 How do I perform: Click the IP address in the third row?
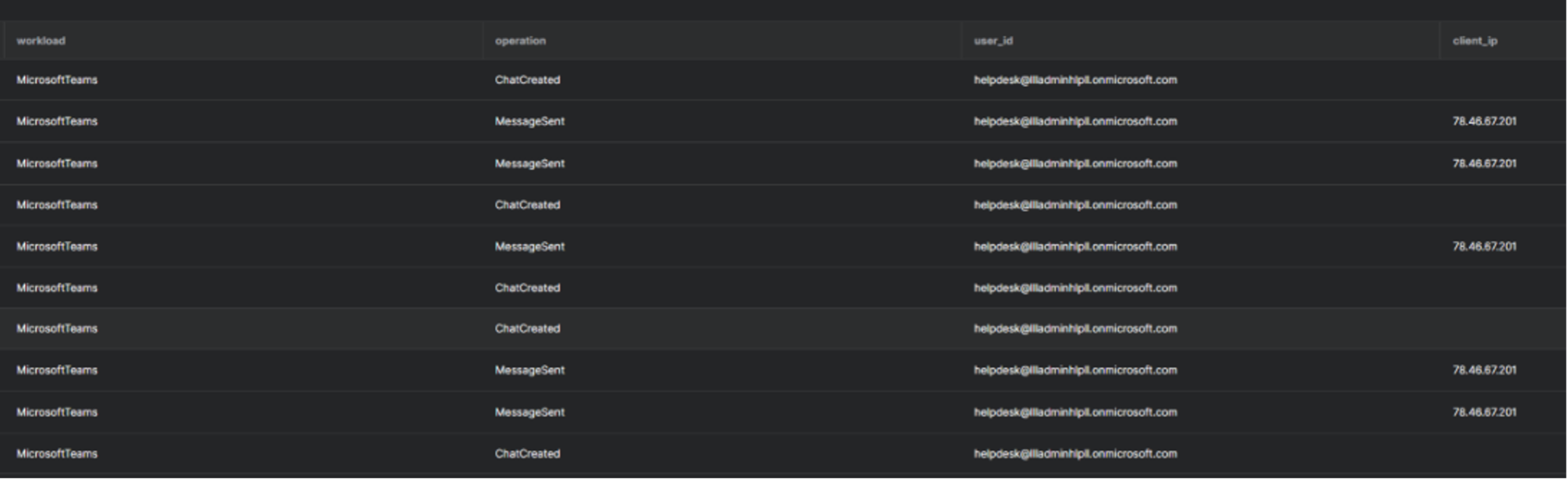pos(1484,163)
